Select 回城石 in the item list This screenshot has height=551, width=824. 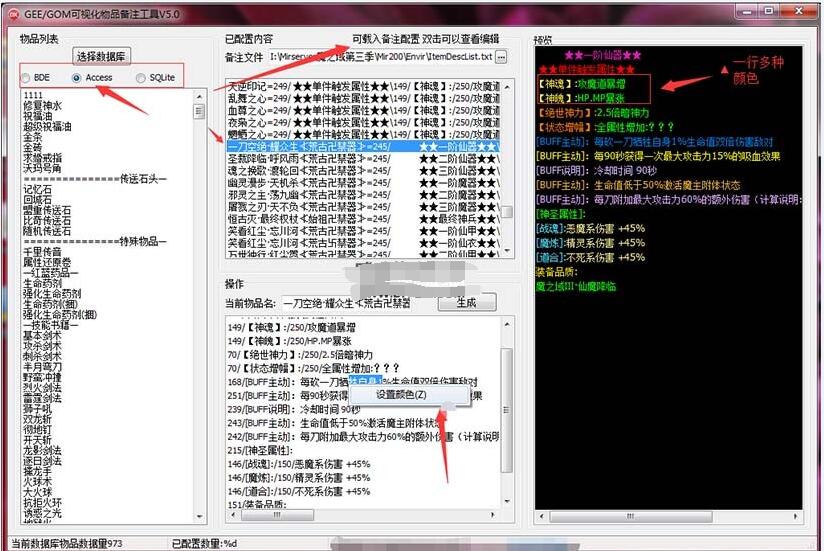pyautogui.click(x=38, y=199)
